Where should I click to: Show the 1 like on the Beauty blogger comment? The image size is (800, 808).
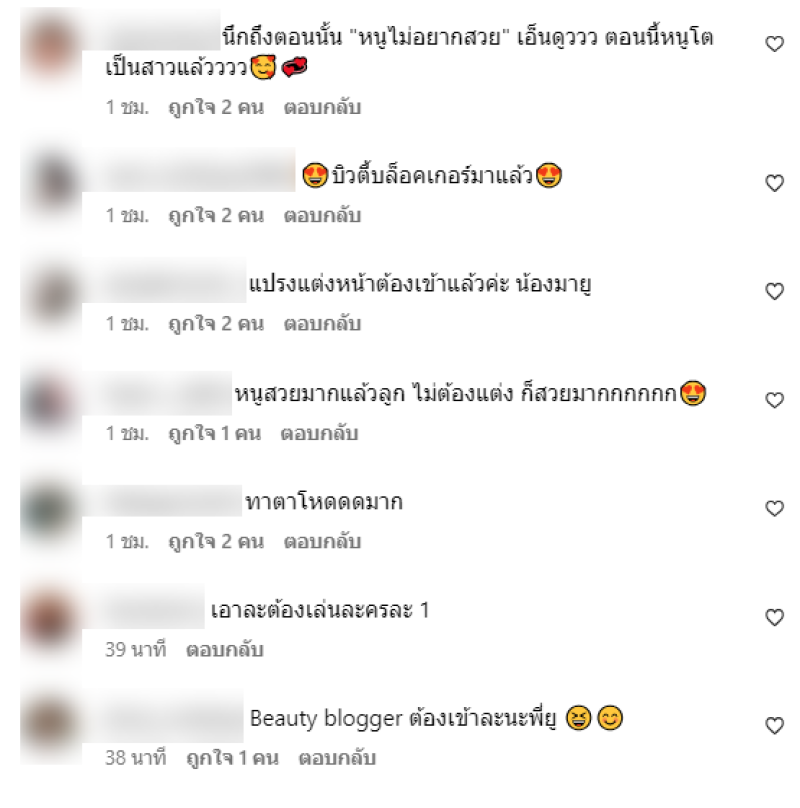[232, 758]
